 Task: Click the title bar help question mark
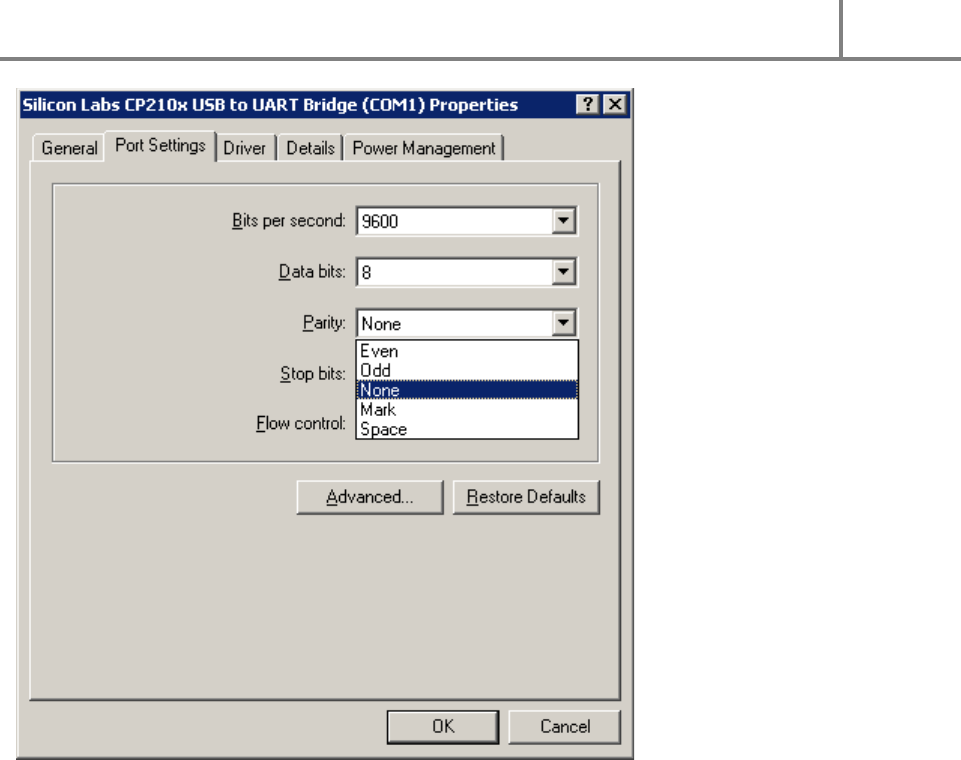[588, 104]
